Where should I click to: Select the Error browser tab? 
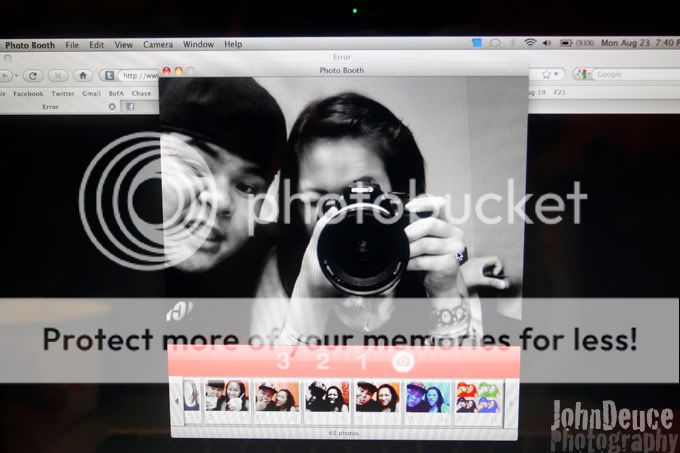click(51, 107)
